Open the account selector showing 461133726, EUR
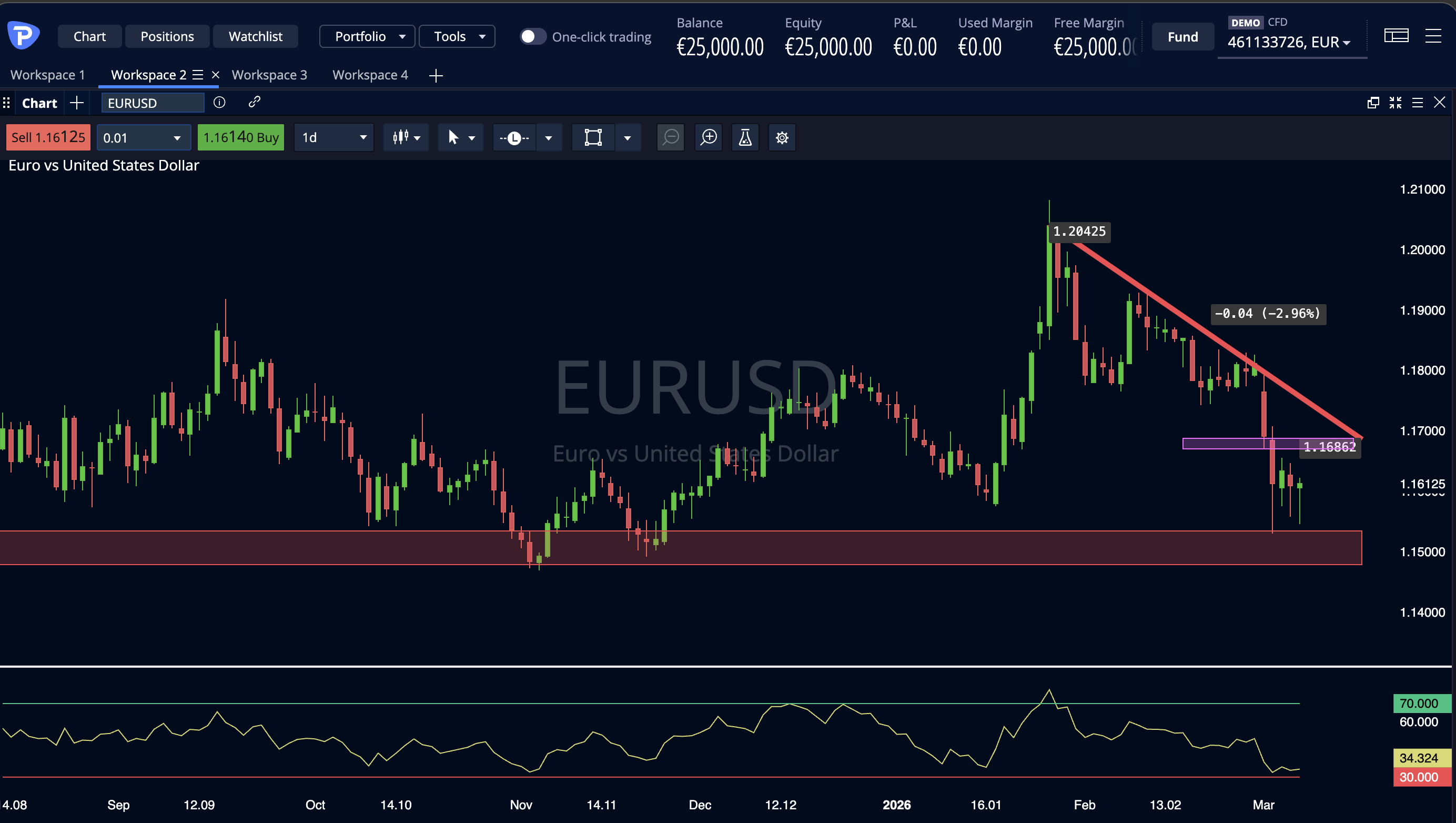The width and height of the screenshot is (1456, 823). click(1291, 42)
